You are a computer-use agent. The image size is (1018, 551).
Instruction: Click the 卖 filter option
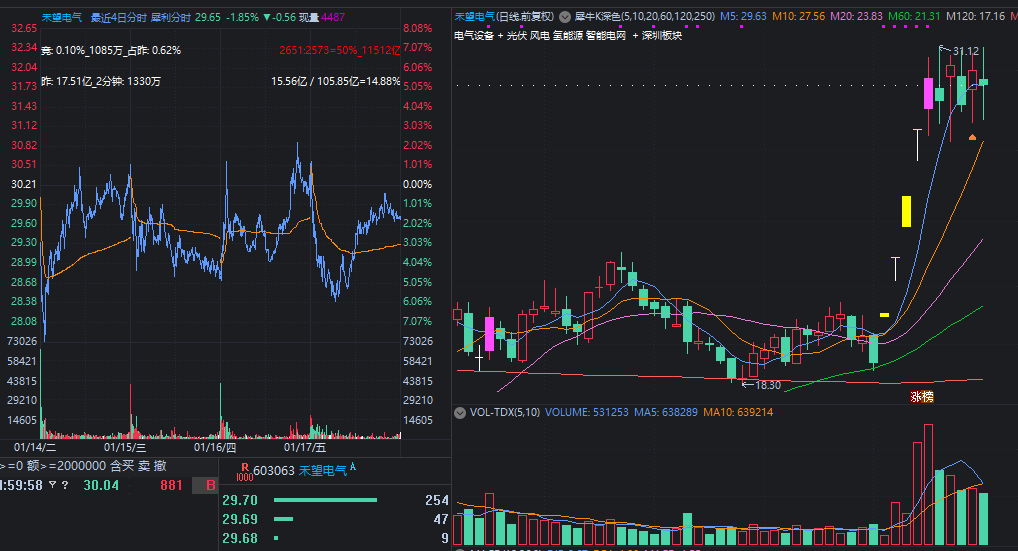pos(142,466)
